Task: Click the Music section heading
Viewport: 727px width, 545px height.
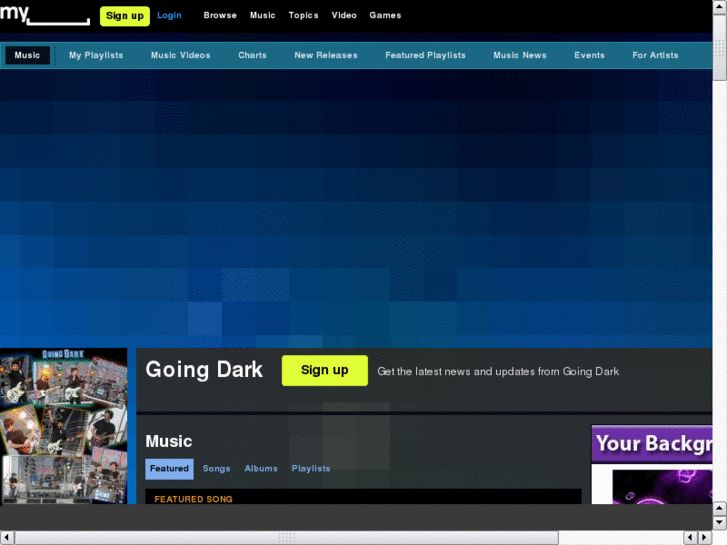Action: point(169,441)
